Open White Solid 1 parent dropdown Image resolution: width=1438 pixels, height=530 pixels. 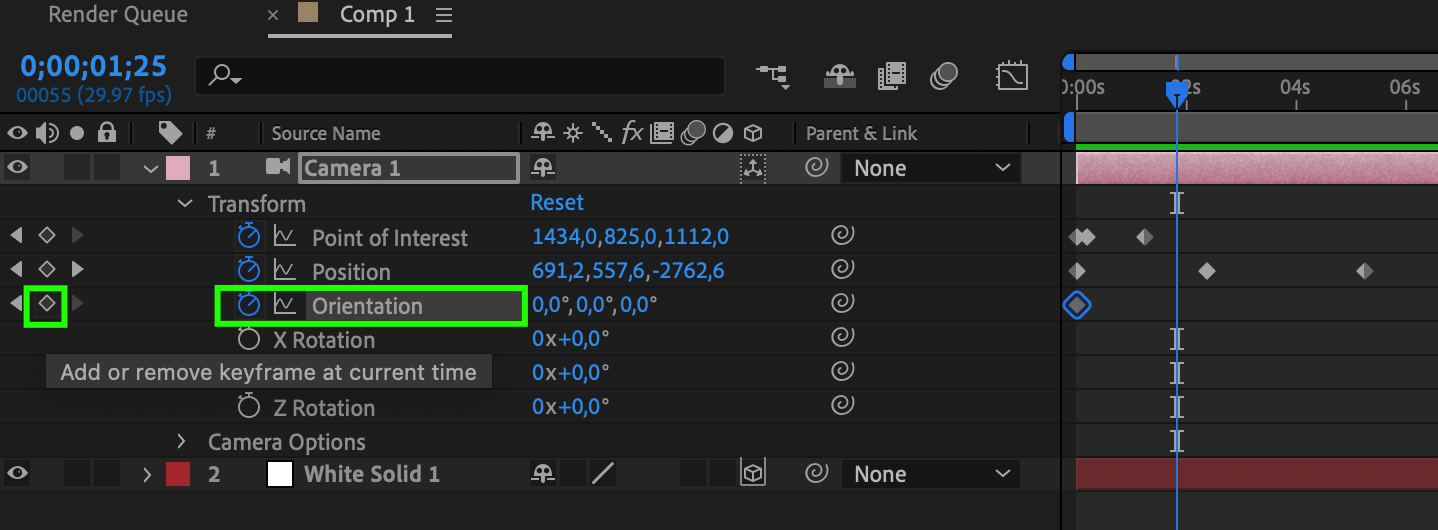coord(930,474)
